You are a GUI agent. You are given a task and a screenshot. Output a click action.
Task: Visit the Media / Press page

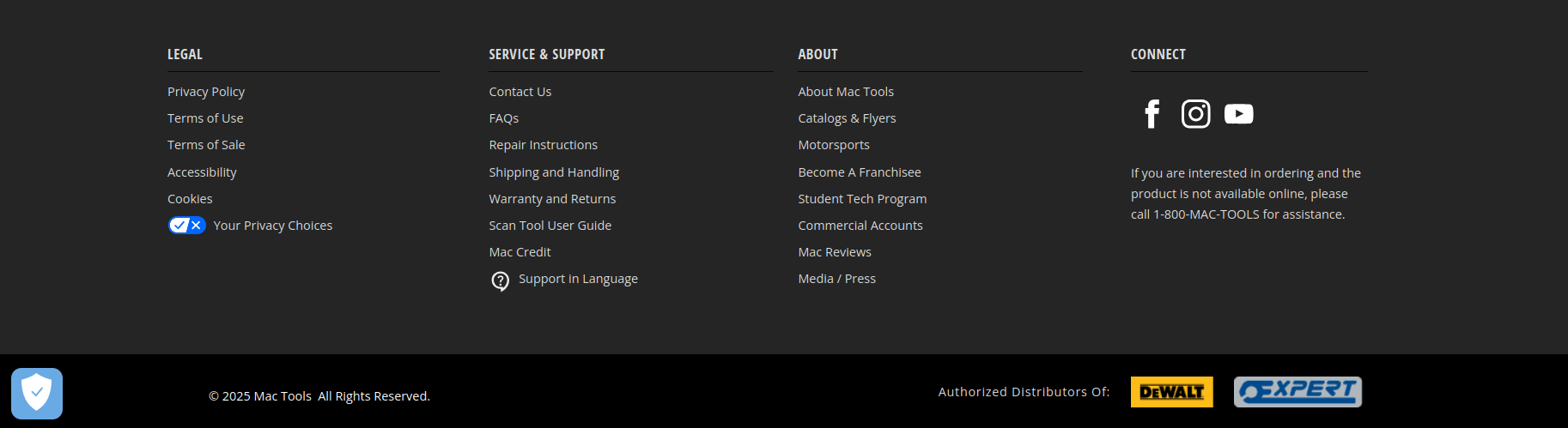pyautogui.click(x=837, y=279)
